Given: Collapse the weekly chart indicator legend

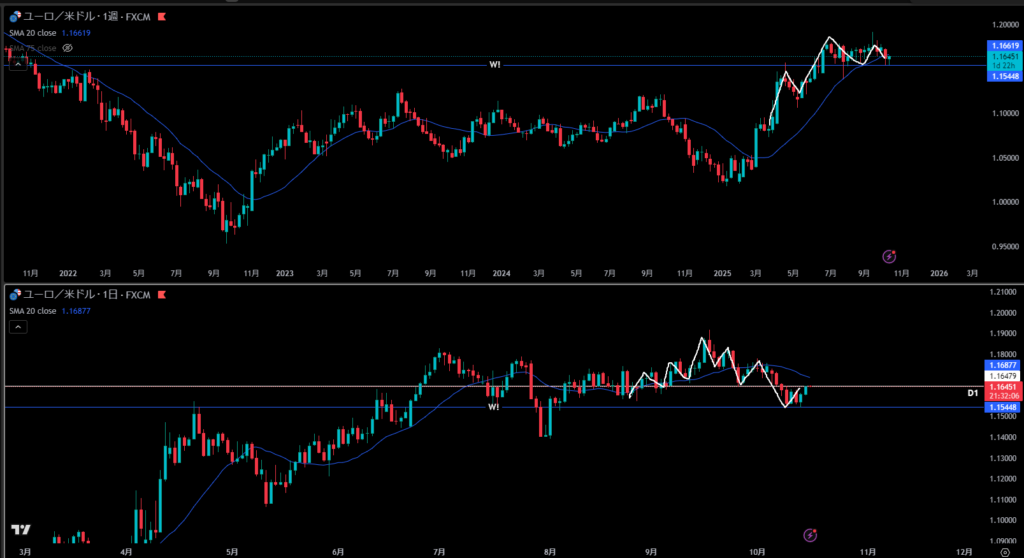Looking at the screenshot, I should click(16, 63).
